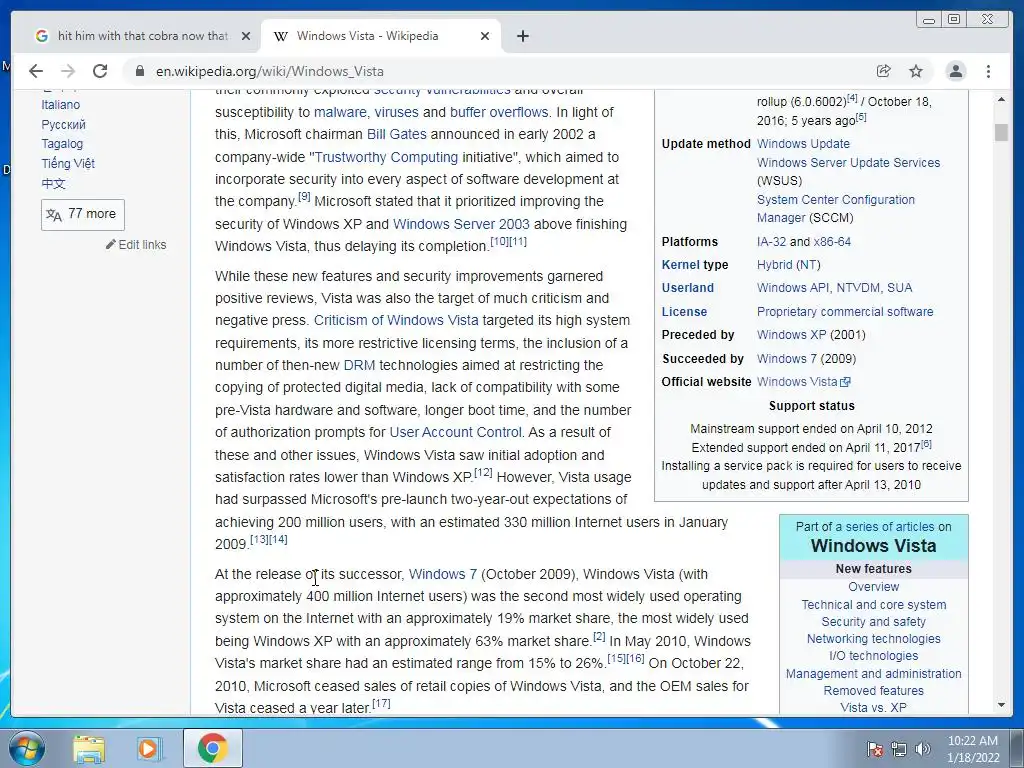Click the Chrome taskbar icon
Image resolution: width=1024 pixels, height=768 pixels.
pyautogui.click(x=212, y=748)
